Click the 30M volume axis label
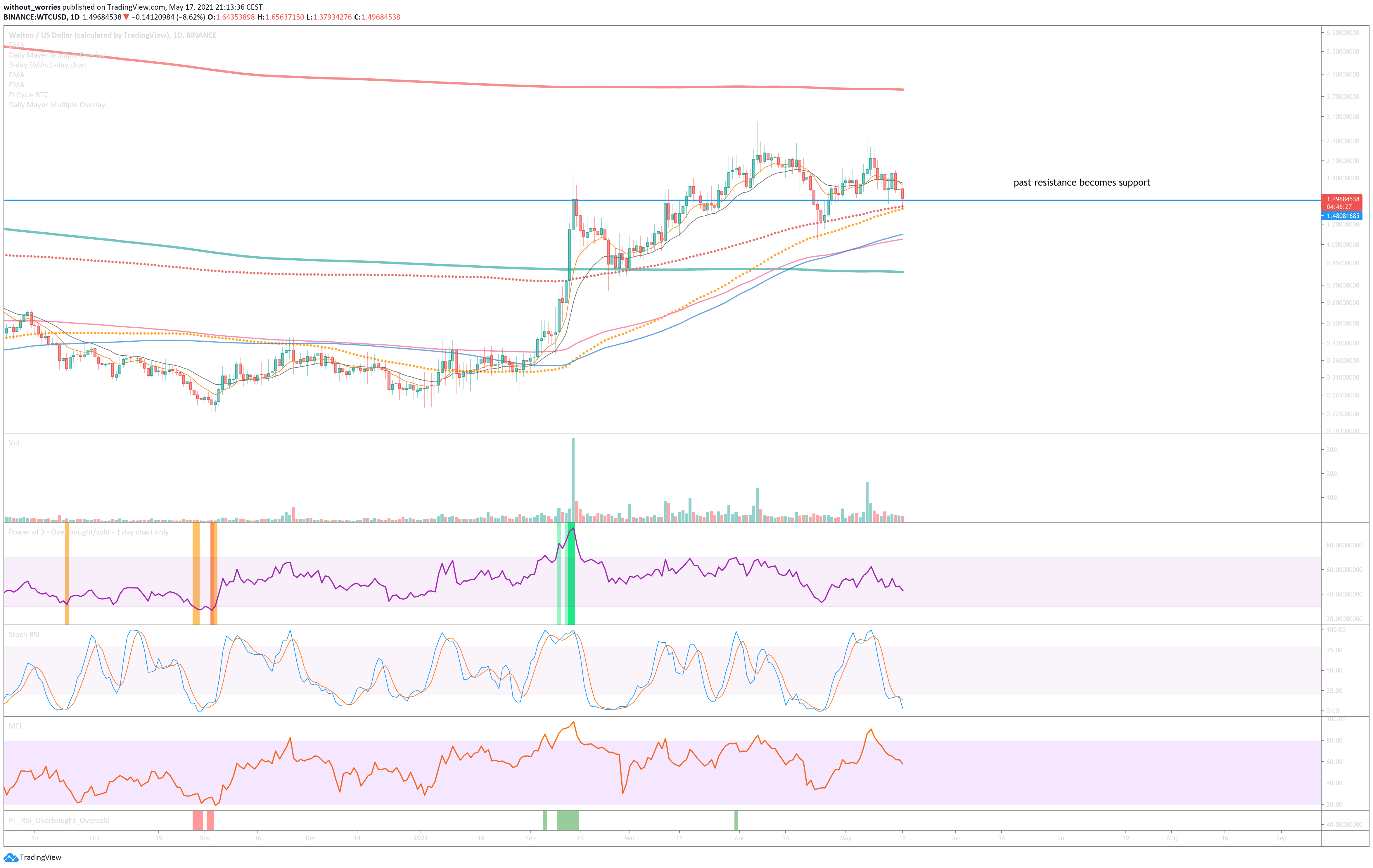The image size is (1373, 868). (x=1332, y=450)
